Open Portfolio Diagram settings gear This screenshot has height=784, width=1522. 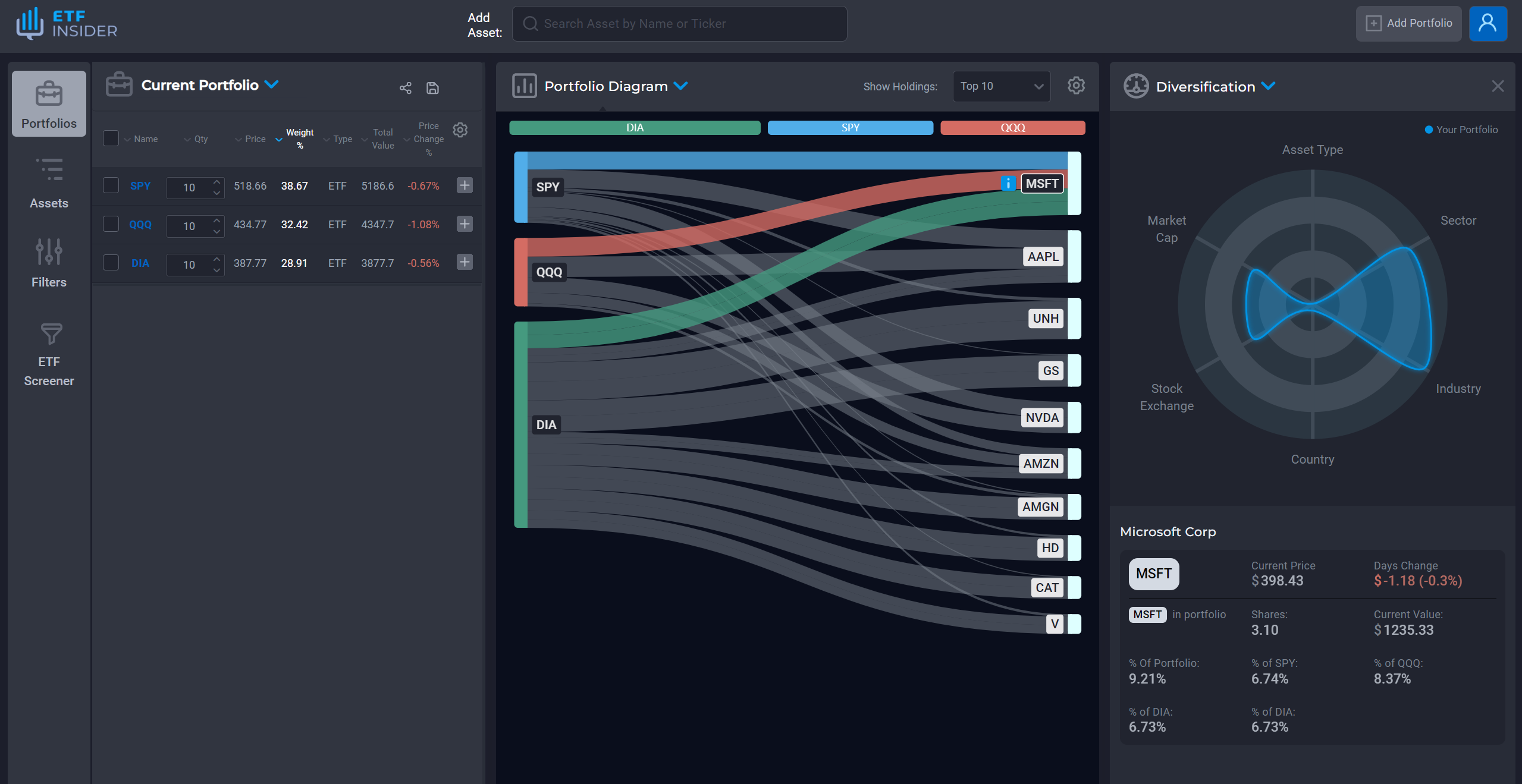pyautogui.click(x=1075, y=86)
